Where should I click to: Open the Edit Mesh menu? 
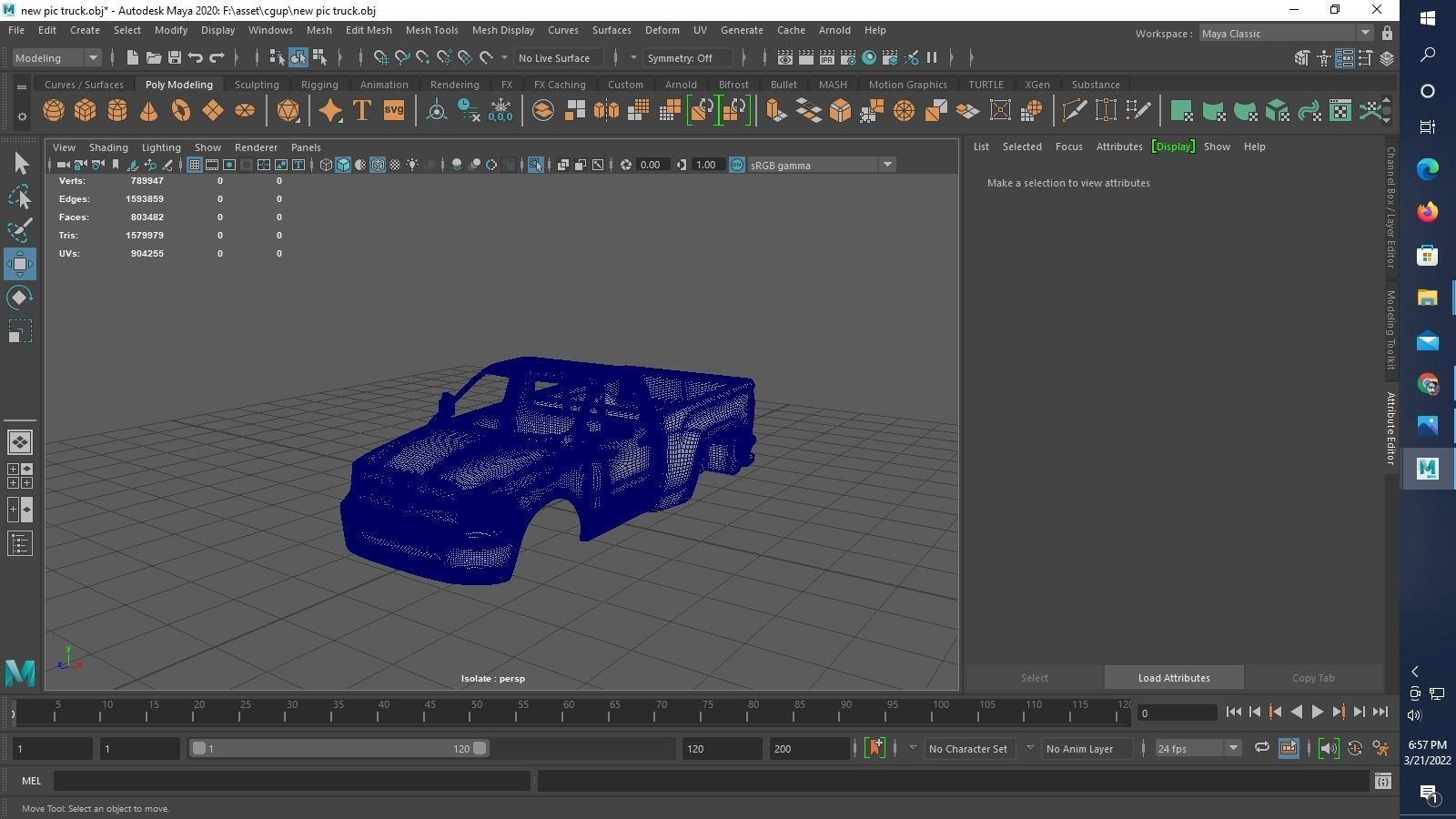(369, 30)
